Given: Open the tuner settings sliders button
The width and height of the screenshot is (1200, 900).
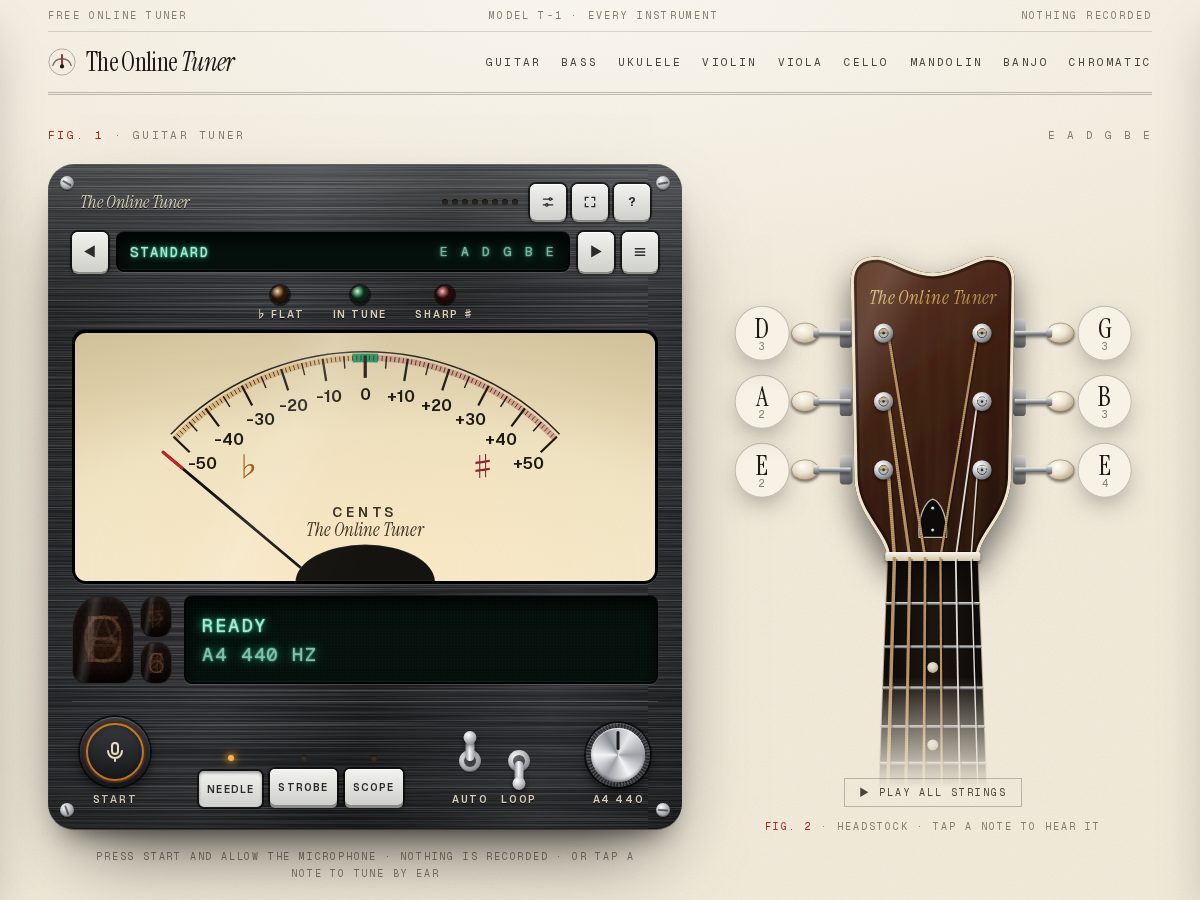Looking at the screenshot, I should (x=548, y=202).
